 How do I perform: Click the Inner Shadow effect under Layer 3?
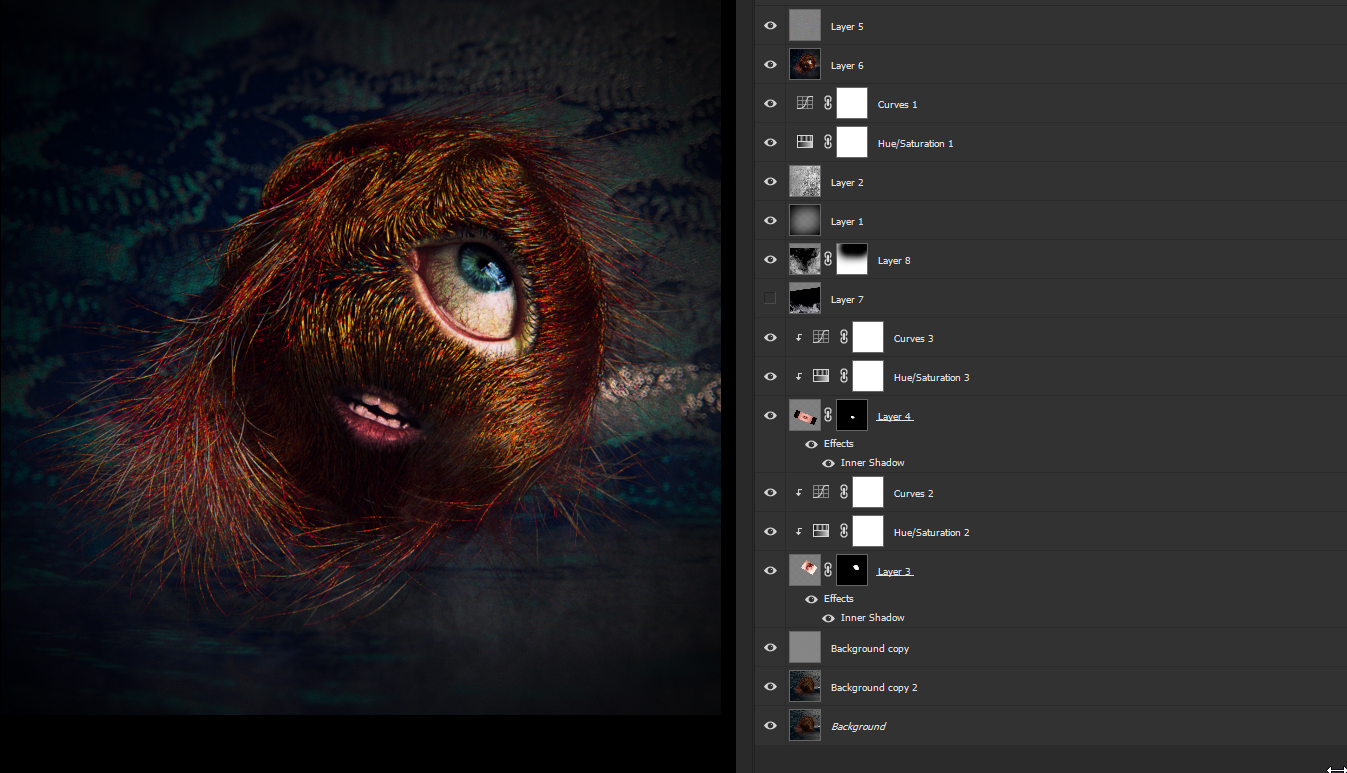(872, 618)
